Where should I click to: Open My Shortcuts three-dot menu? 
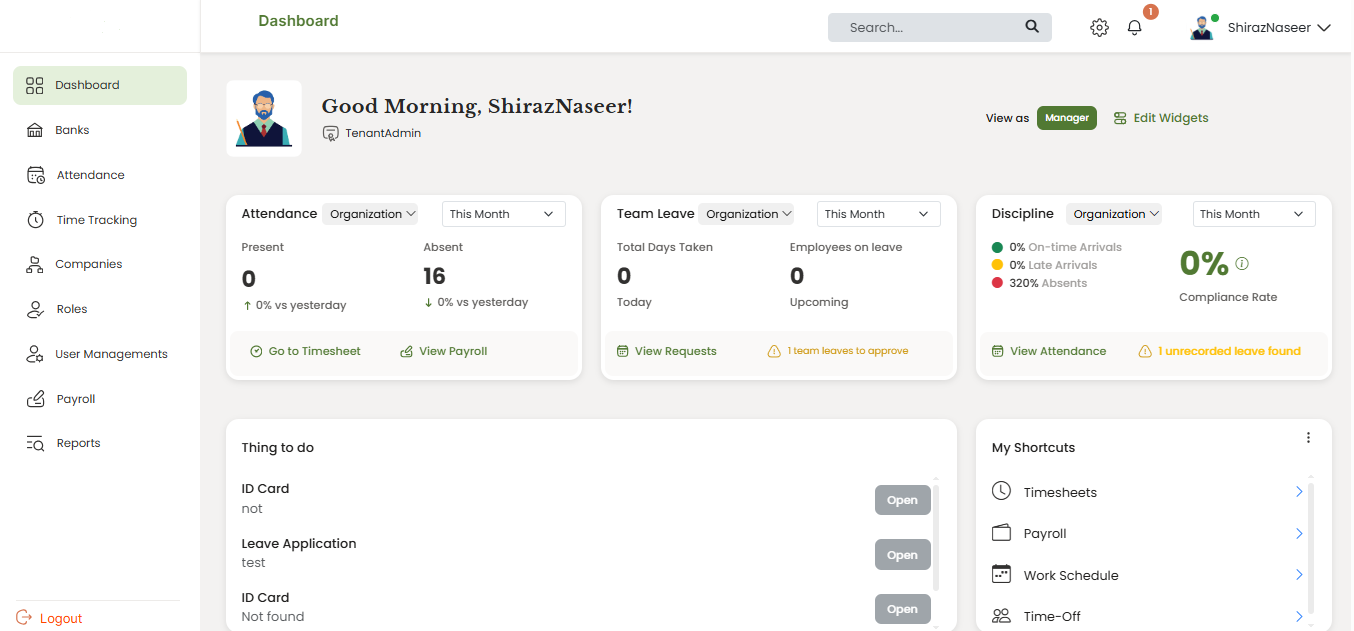click(x=1308, y=438)
